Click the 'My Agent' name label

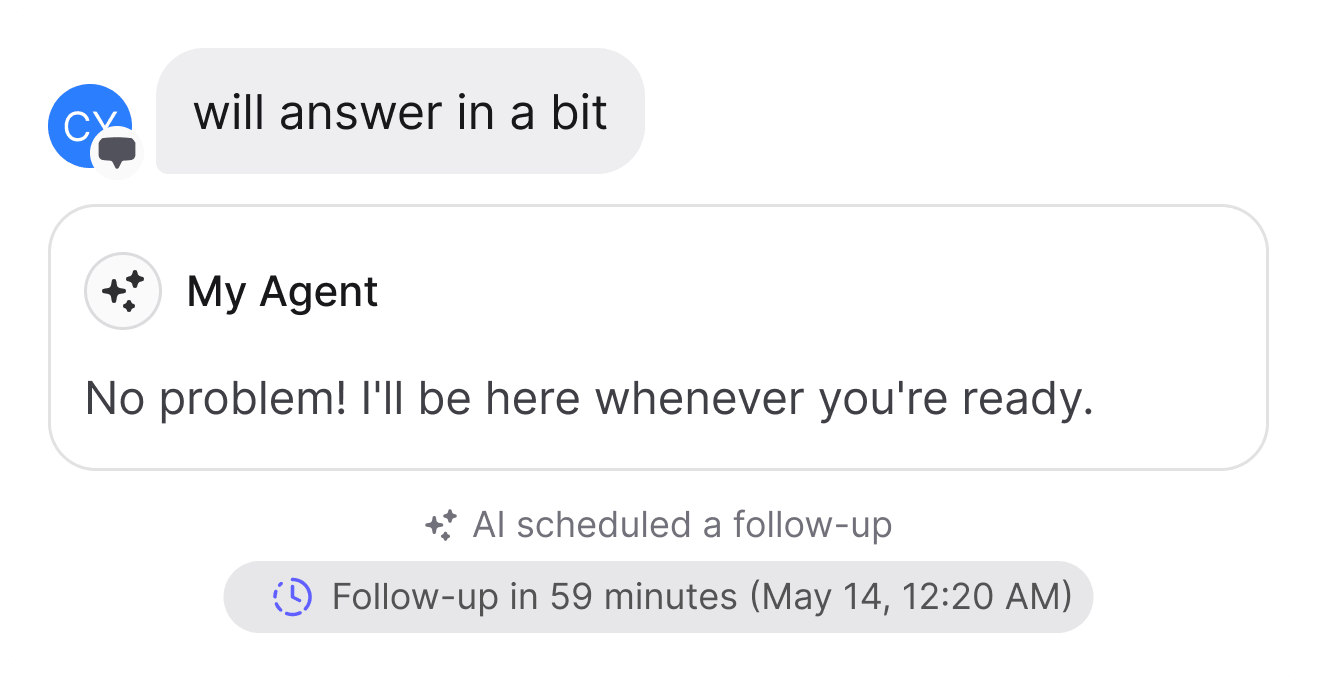283,291
